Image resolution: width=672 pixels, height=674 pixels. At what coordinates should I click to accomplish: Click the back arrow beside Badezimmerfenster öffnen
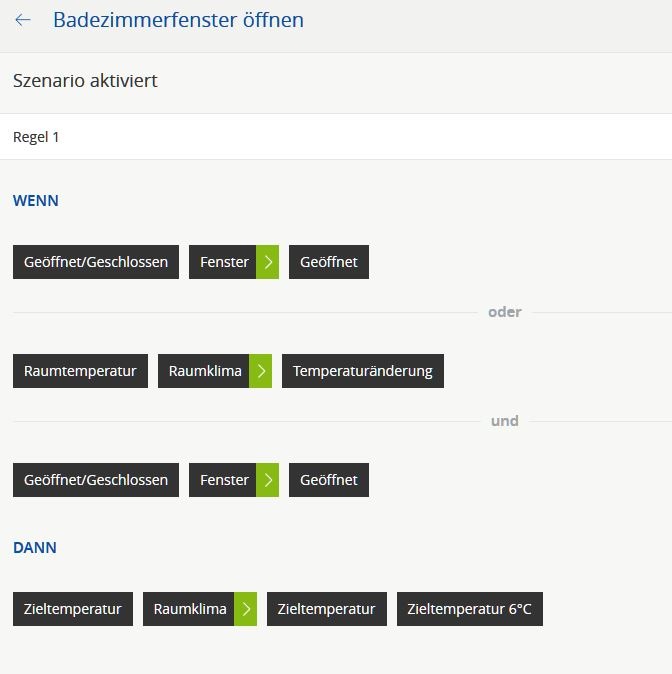[x=23, y=20]
